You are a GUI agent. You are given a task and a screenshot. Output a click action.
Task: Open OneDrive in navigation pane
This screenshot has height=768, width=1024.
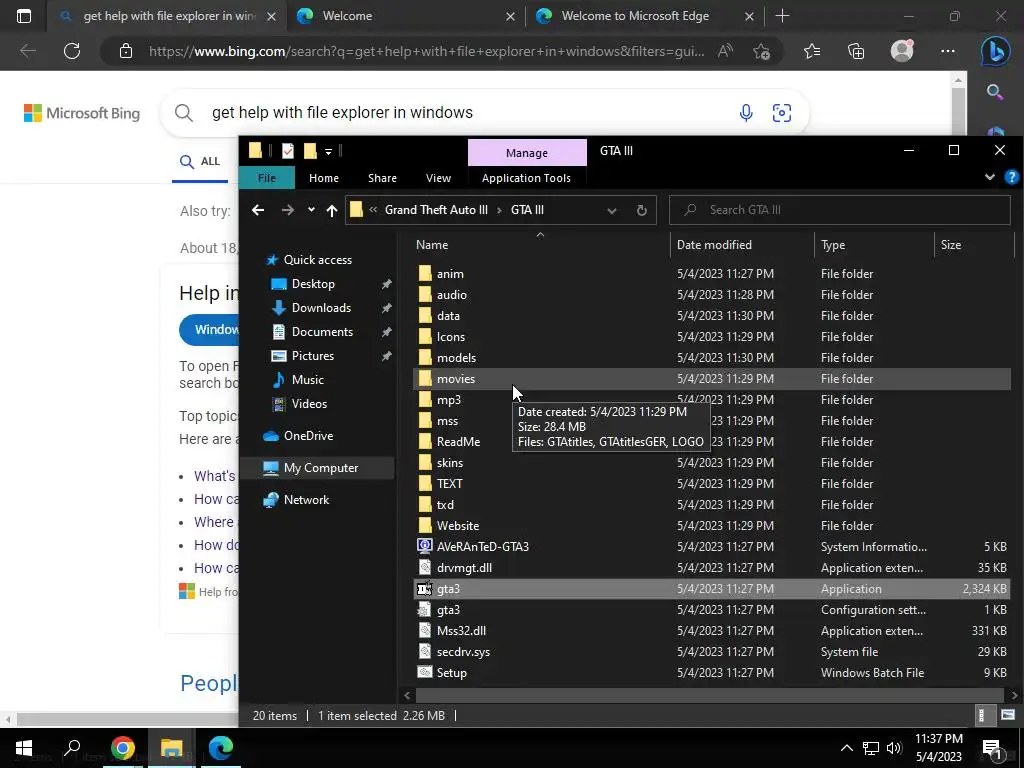[308, 436]
